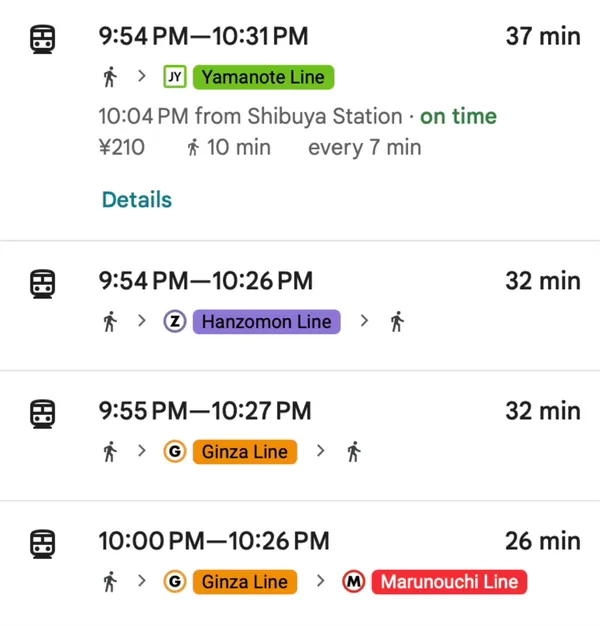Click the ¥210 fare text
The height and width of the screenshot is (626, 600).
click(121, 148)
